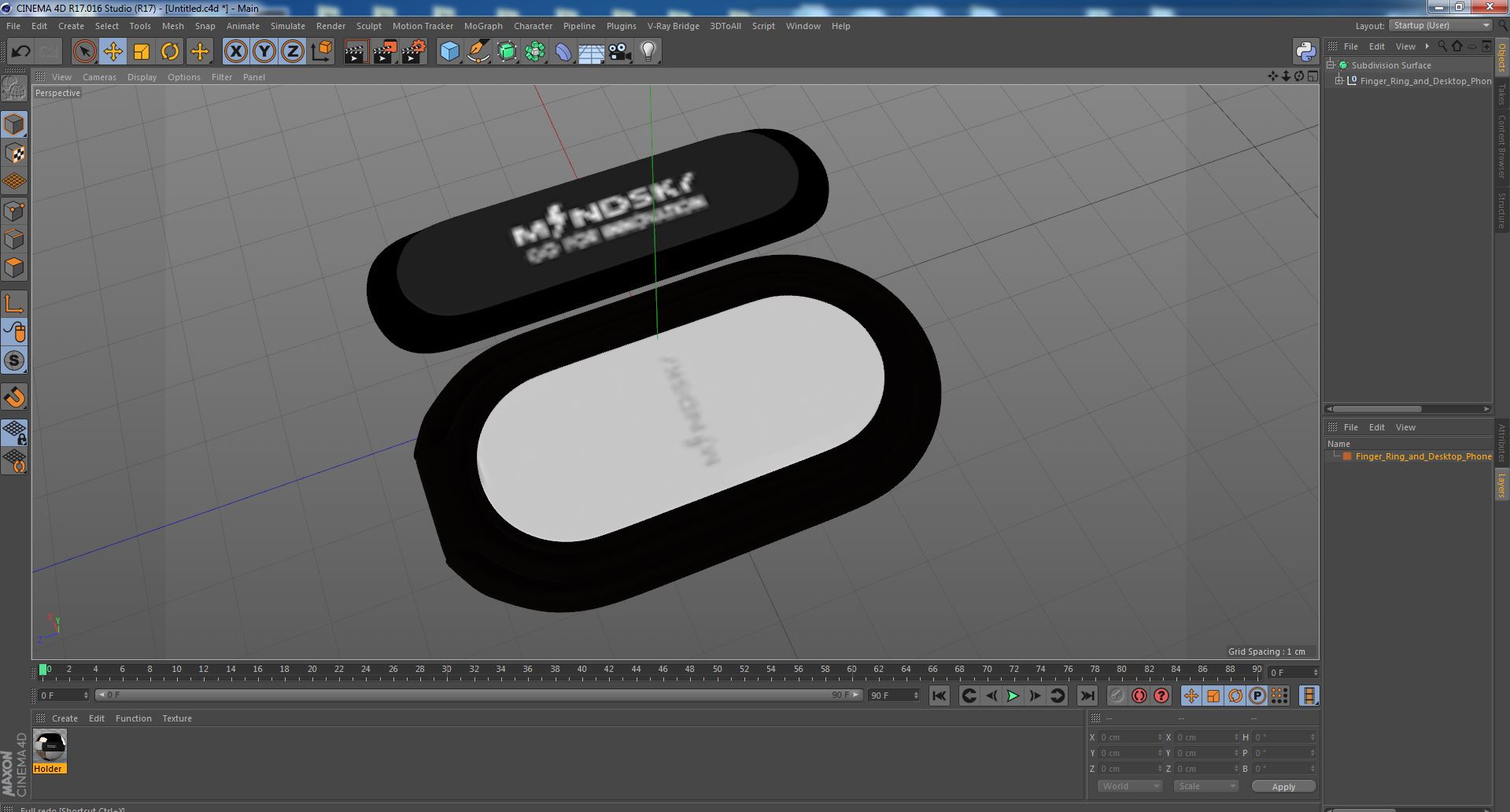Open viewport Display menu
This screenshot has height=812, width=1510.
coord(142,77)
